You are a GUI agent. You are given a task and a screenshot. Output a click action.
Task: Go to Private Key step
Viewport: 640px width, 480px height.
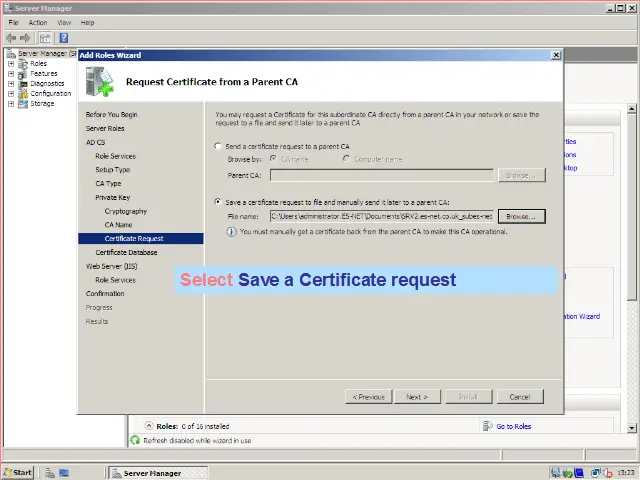pos(113,197)
